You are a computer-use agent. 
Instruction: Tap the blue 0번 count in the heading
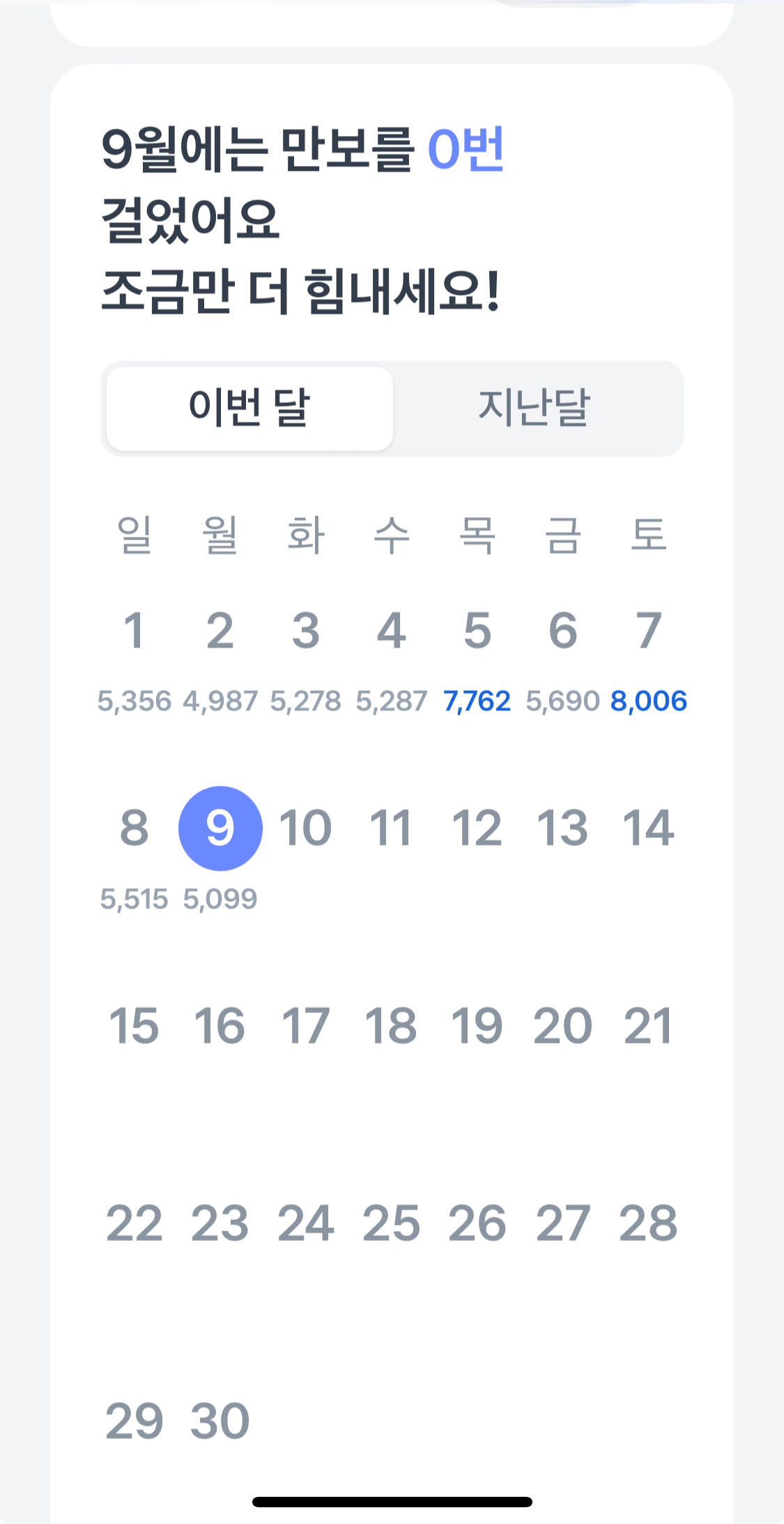pos(466,149)
